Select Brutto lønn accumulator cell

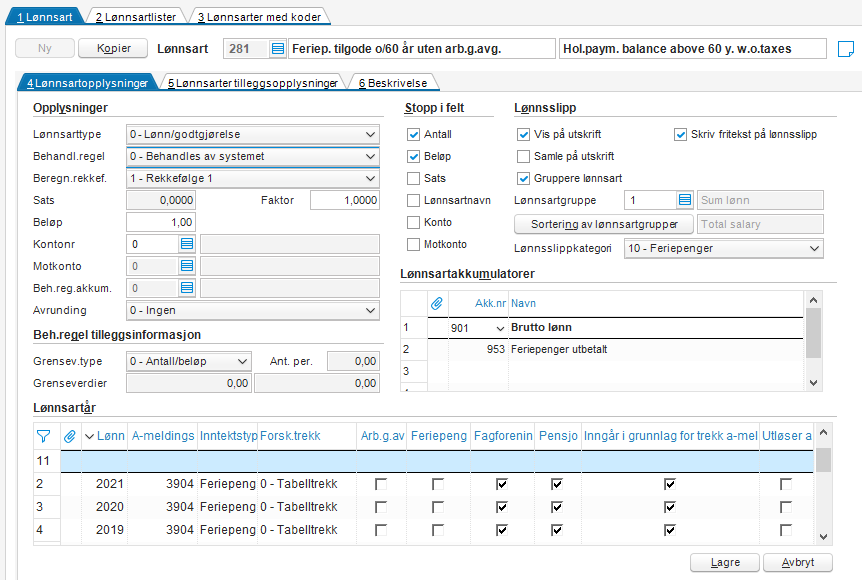[656, 328]
